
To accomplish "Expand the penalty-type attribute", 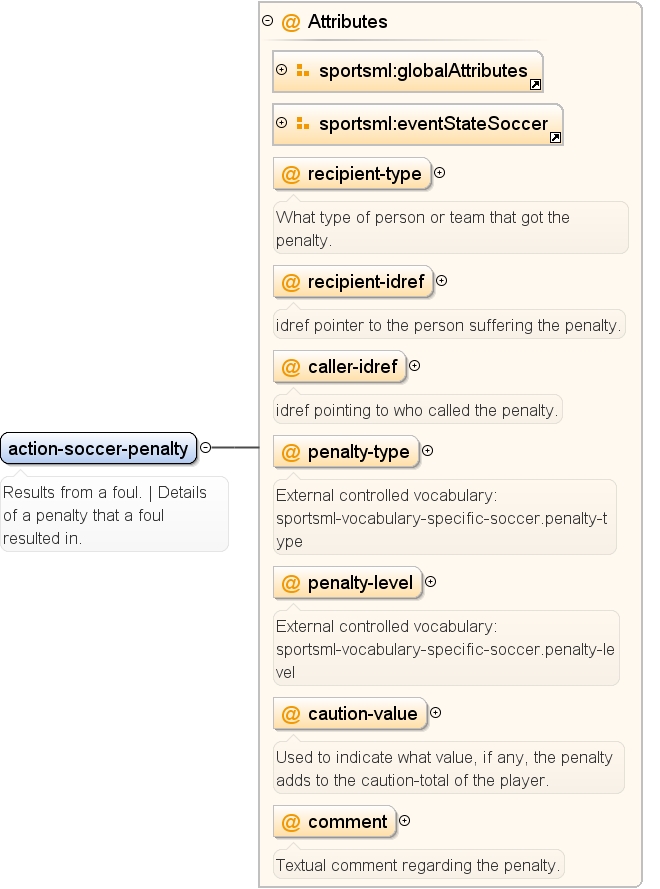I will [x=428, y=451].
